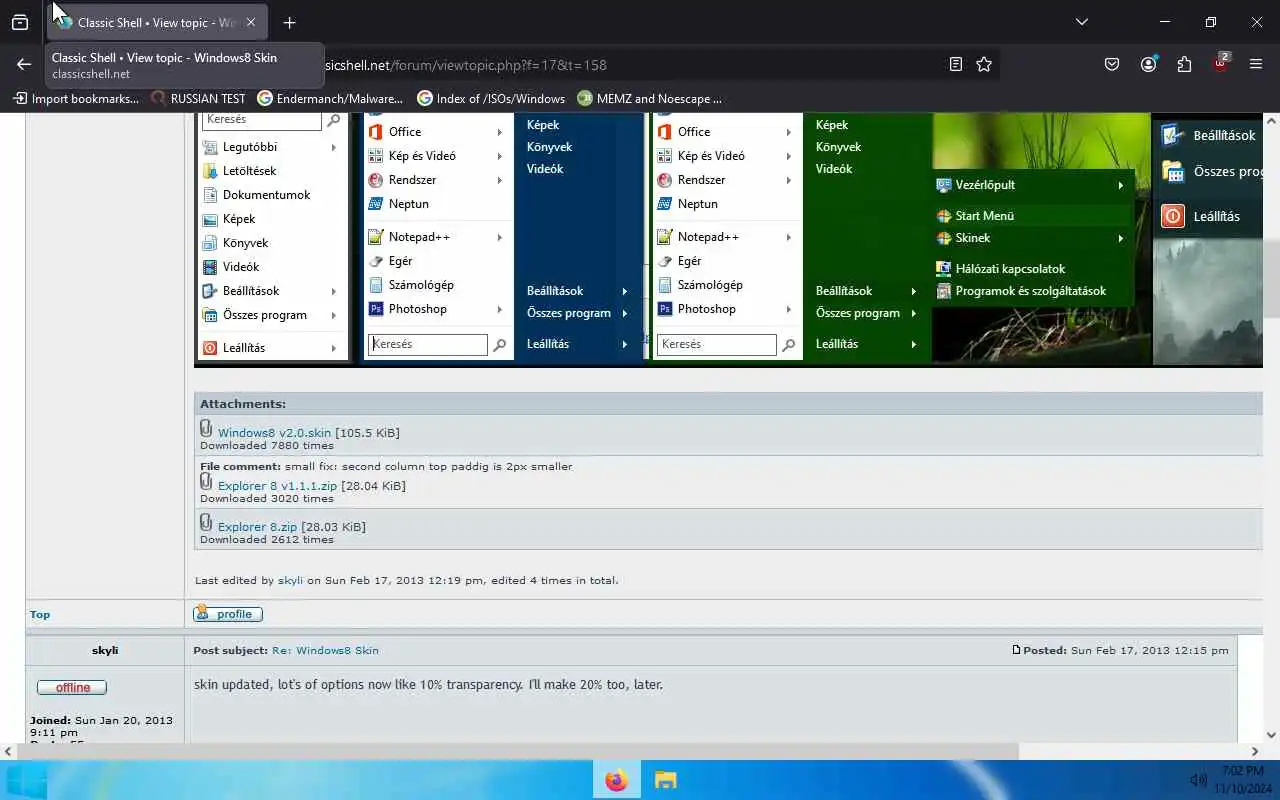The height and width of the screenshot is (800, 1280).
Task: Click the vertical scrollbar up arrow
Action: 1272,120
